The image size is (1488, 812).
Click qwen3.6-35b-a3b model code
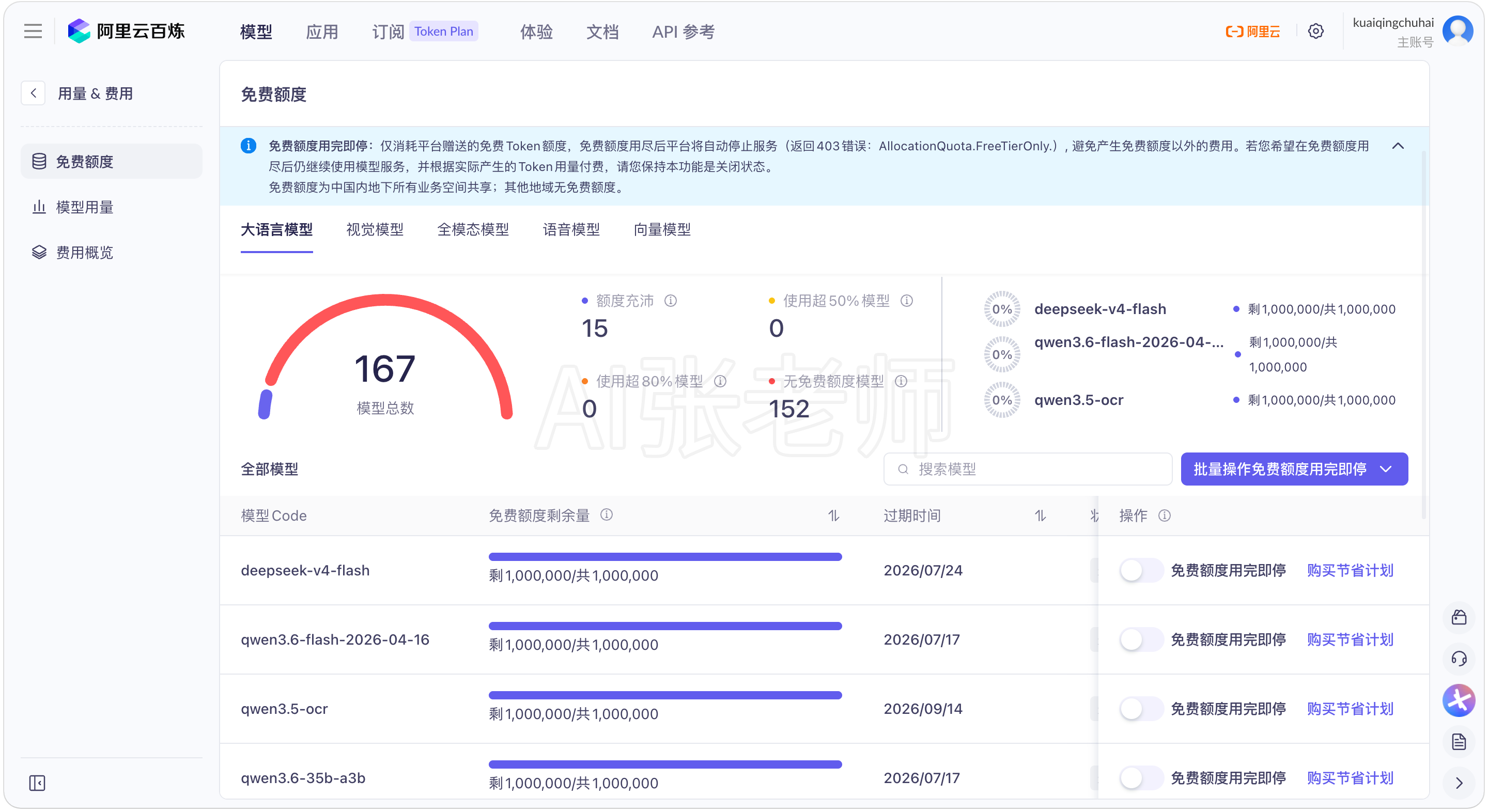[303, 777]
